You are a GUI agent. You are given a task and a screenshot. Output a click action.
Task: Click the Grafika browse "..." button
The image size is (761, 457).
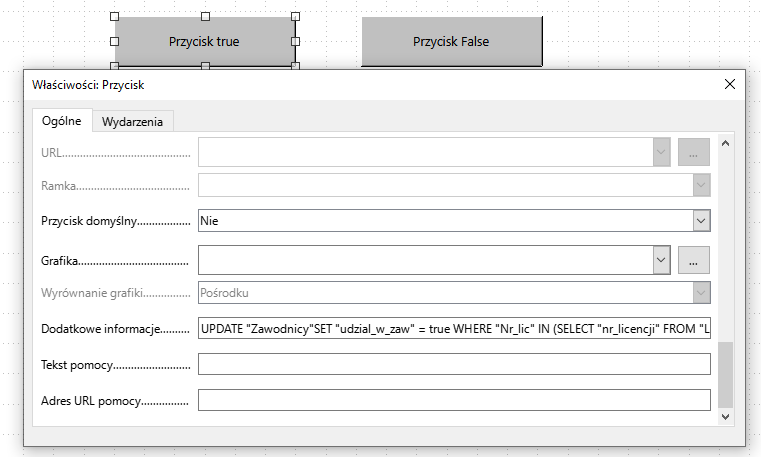coord(693,259)
